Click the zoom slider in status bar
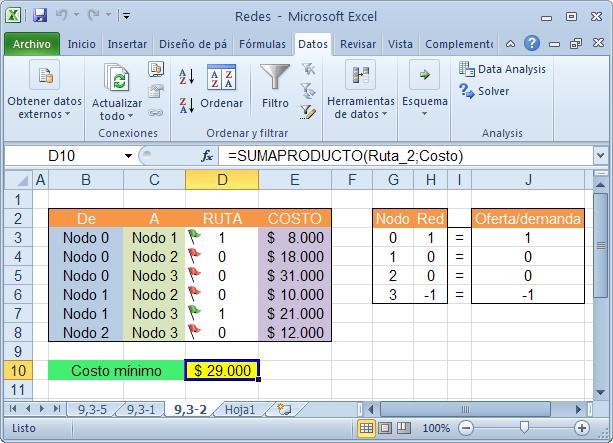Image resolution: width=613 pixels, height=443 pixels. (523, 428)
